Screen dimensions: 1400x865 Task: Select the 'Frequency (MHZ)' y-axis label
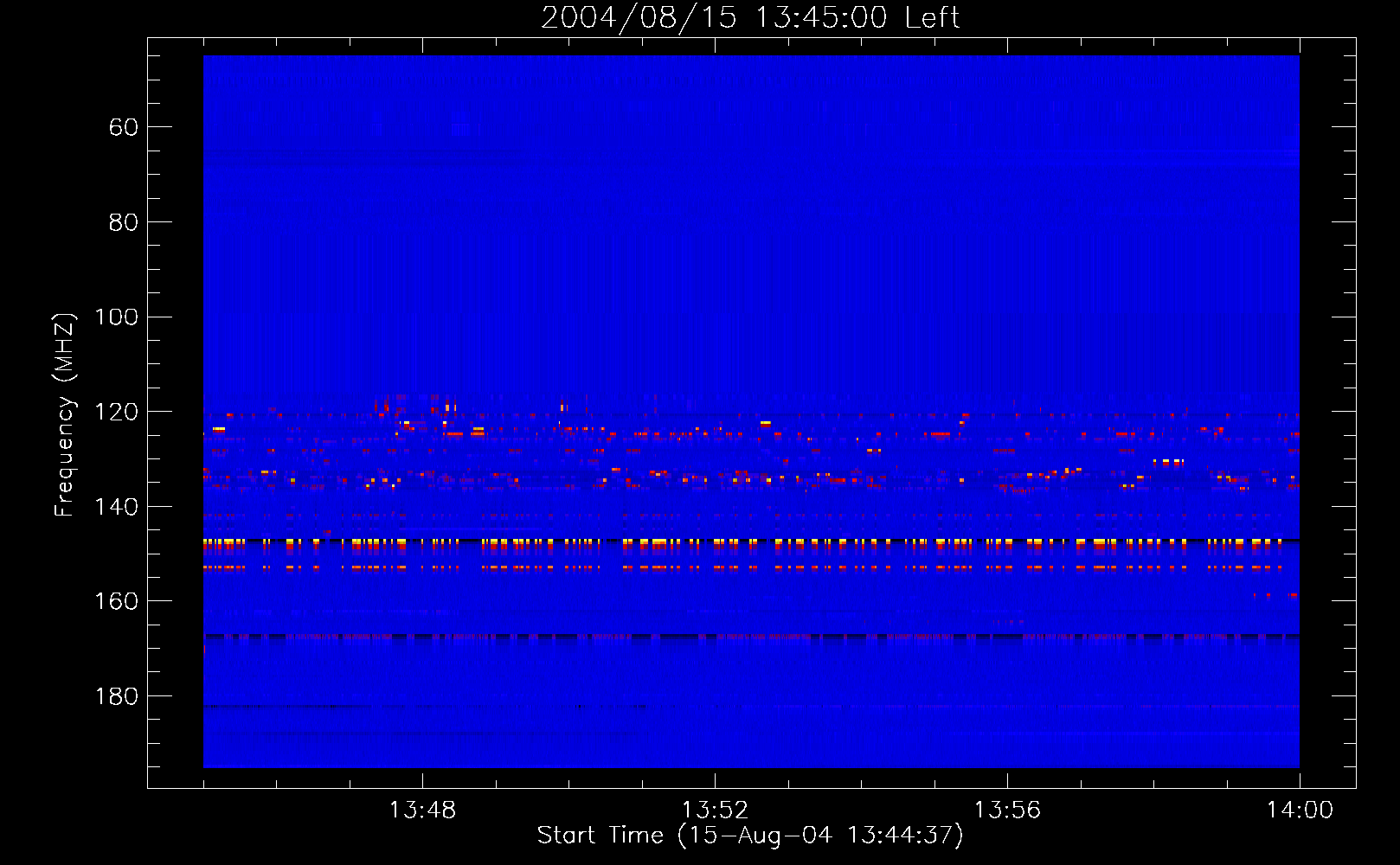pos(65,414)
